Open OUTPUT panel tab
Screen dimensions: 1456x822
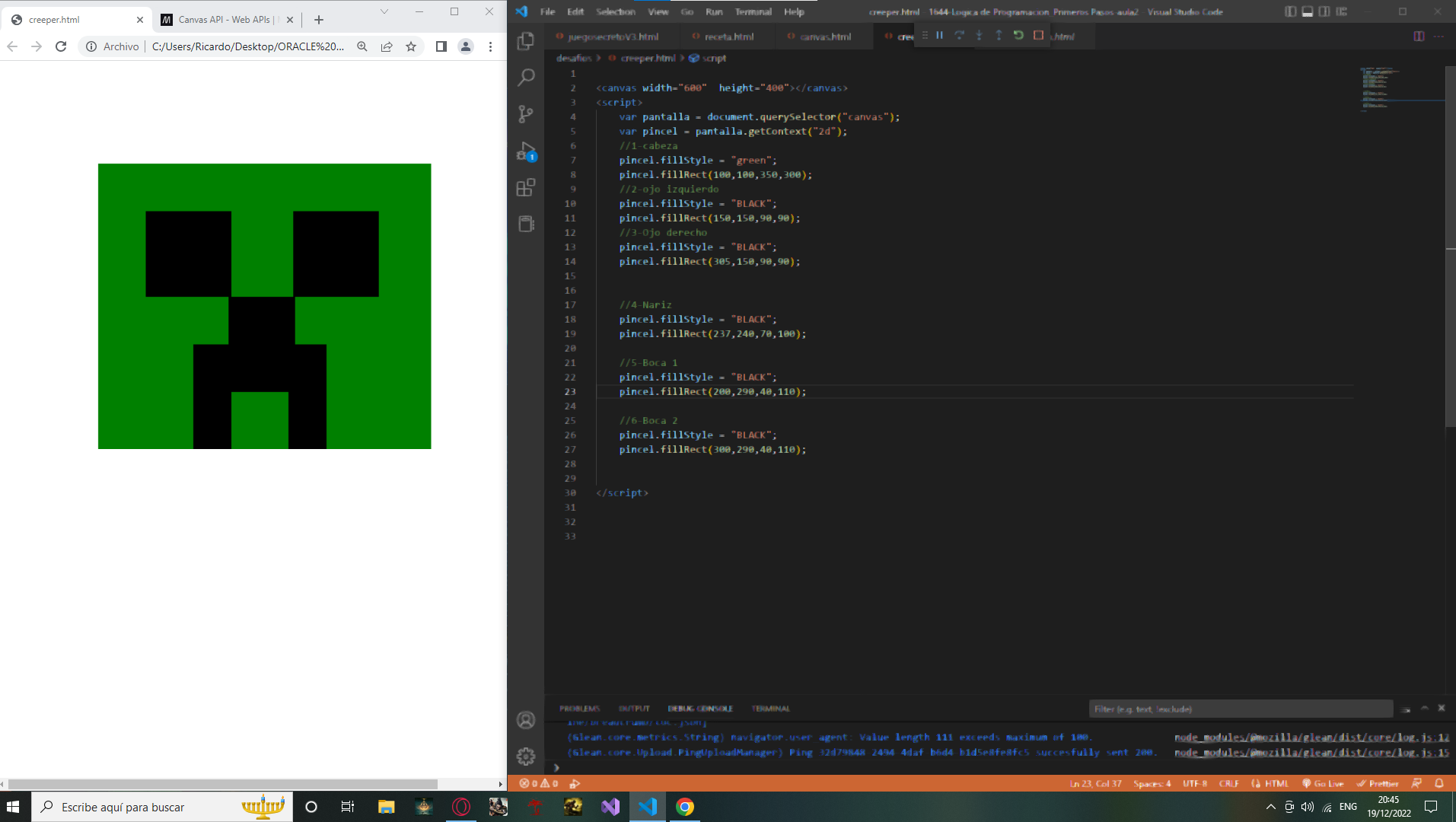(x=634, y=709)
